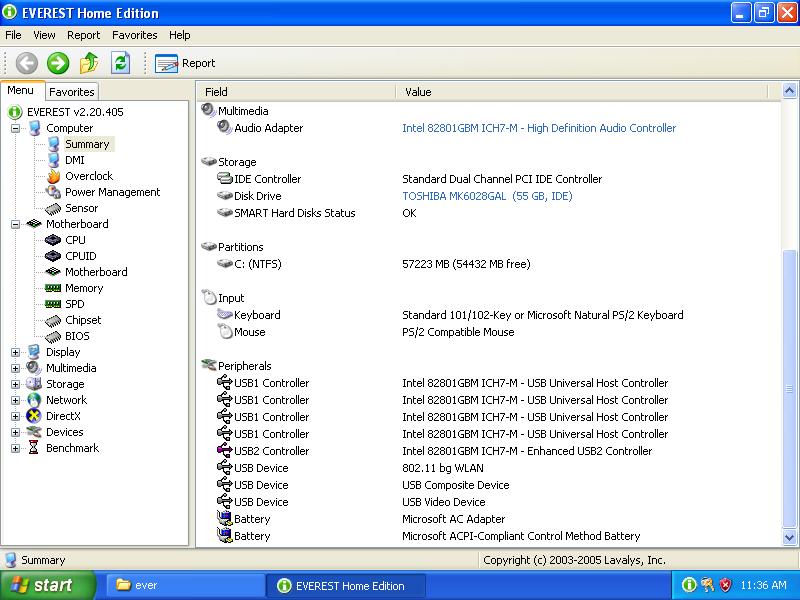Click the Windows start button

tap(47, 585)
